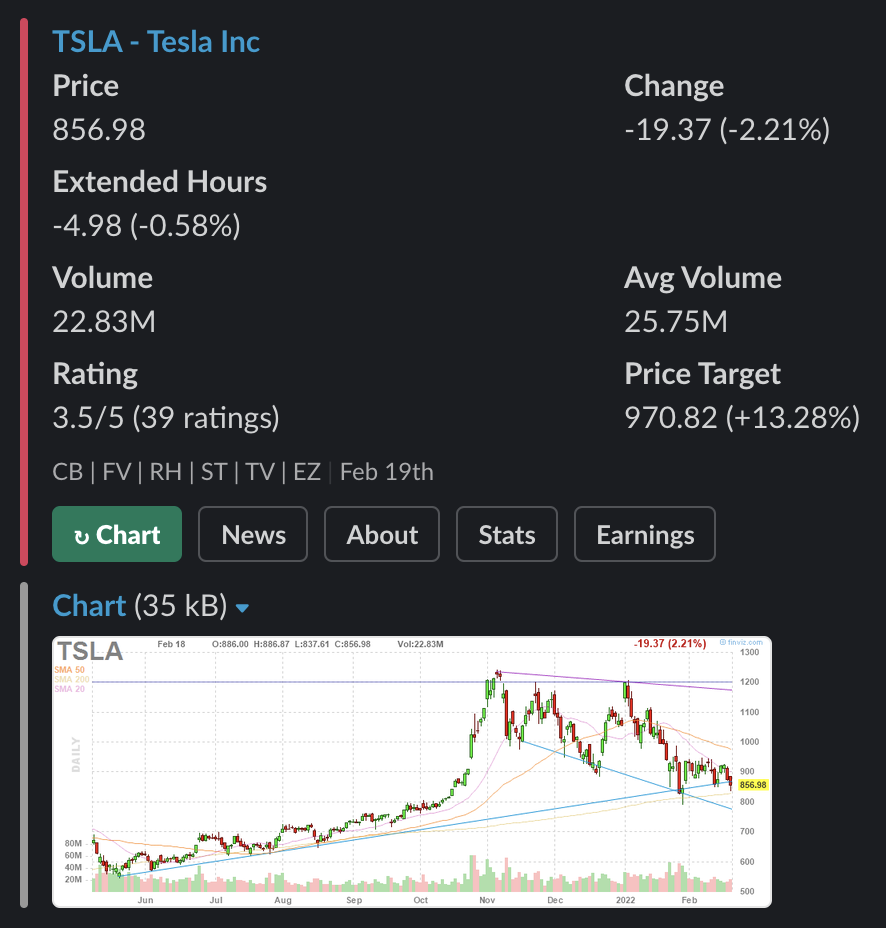
Task: Select the Stats button
Action: click(507, 535)
